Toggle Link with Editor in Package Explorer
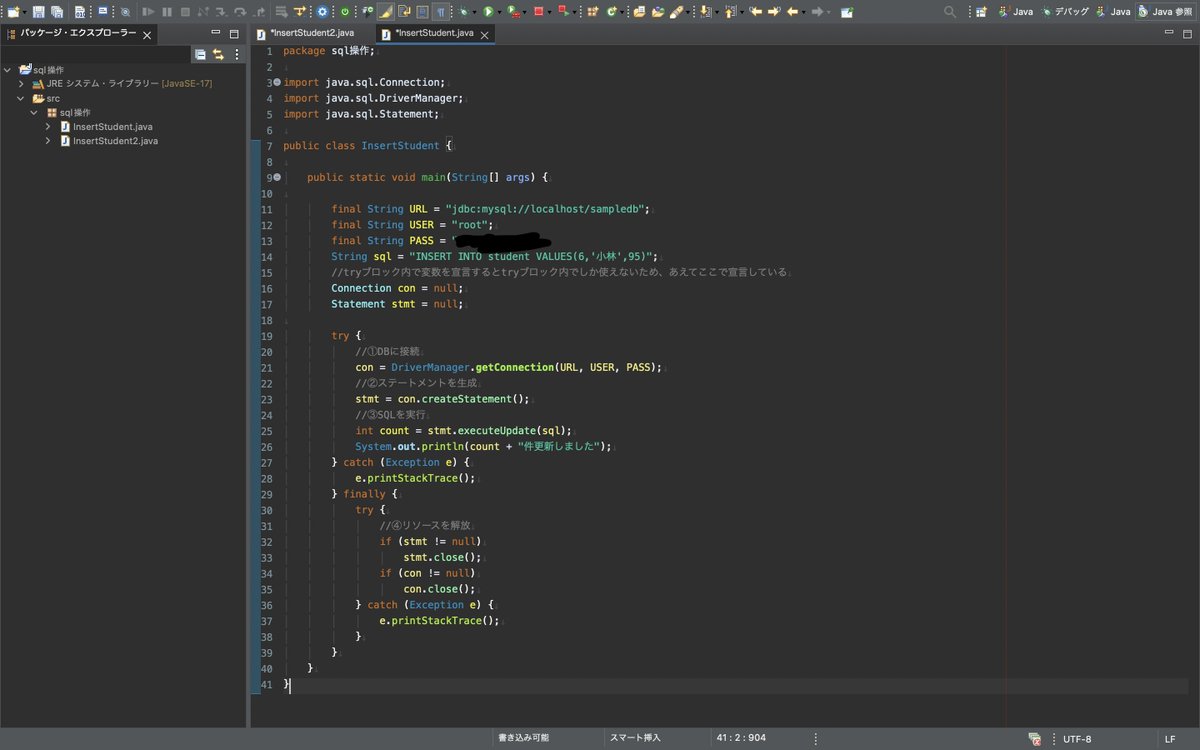This screenshot has height=750, width=1200. [218, 54]
